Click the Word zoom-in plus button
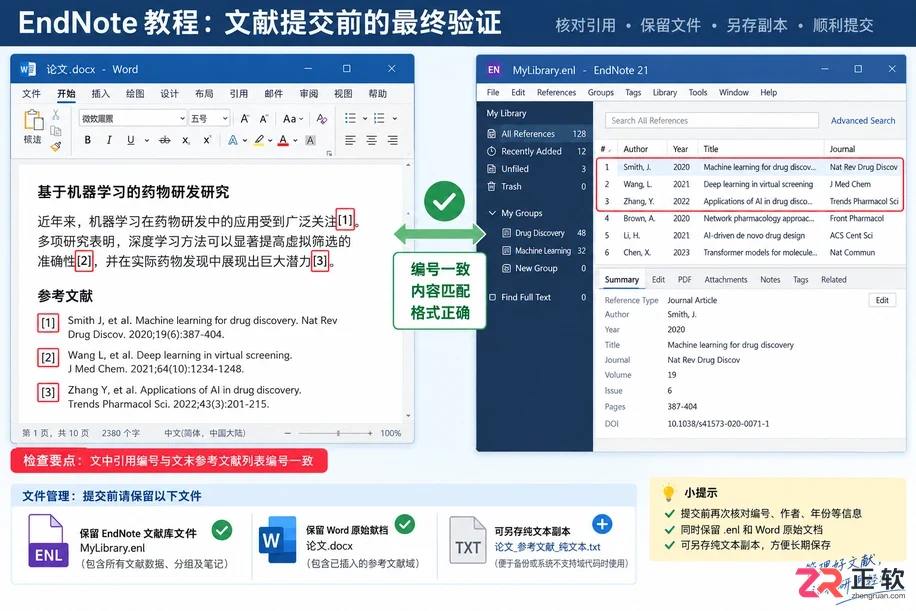The image size is (916, 611). [370, 433]
